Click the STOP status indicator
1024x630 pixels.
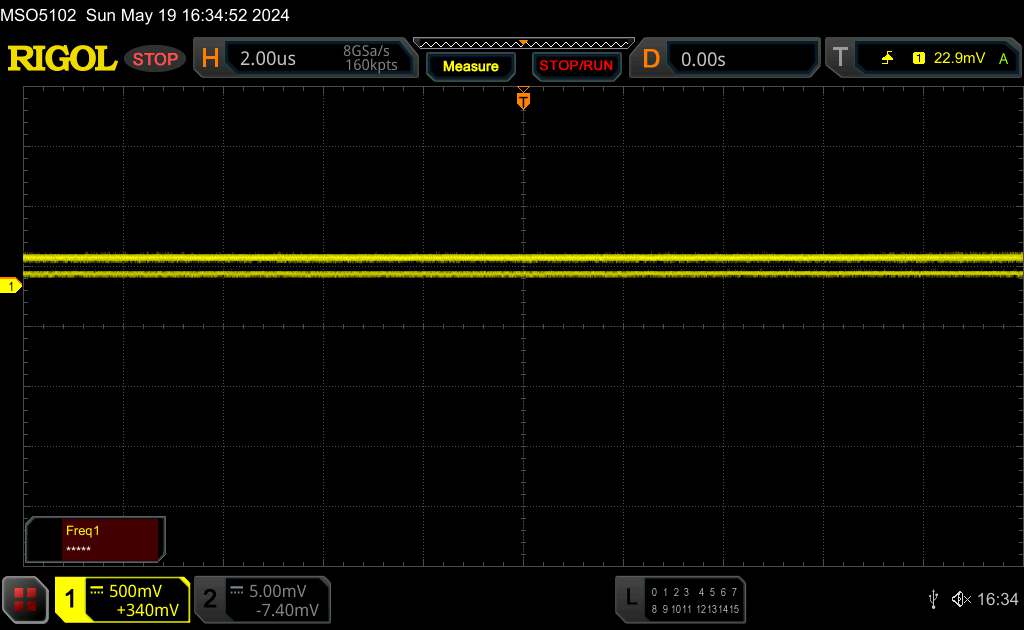click(x=155, y=59)
